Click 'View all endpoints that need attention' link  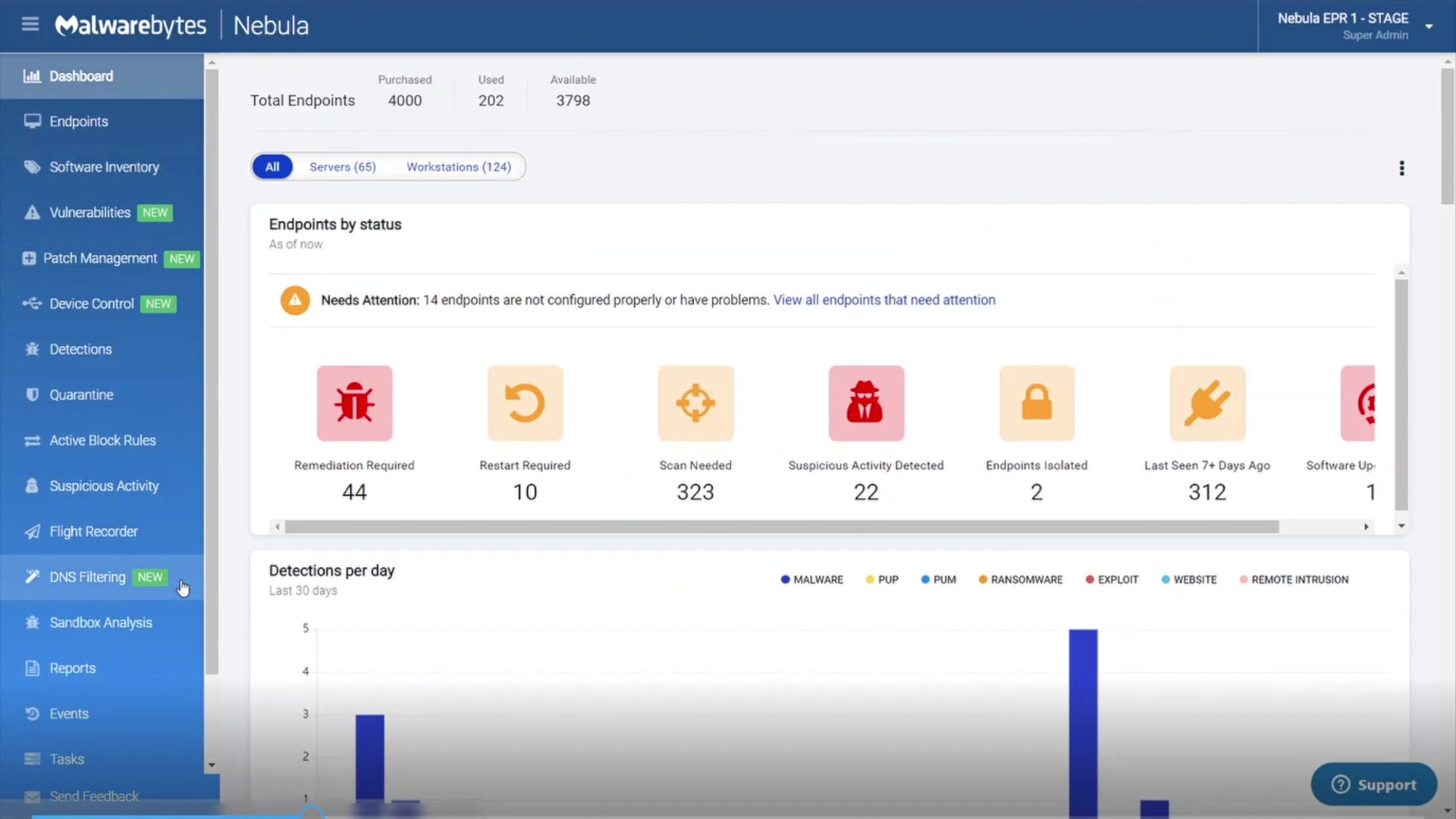[885, 299]
